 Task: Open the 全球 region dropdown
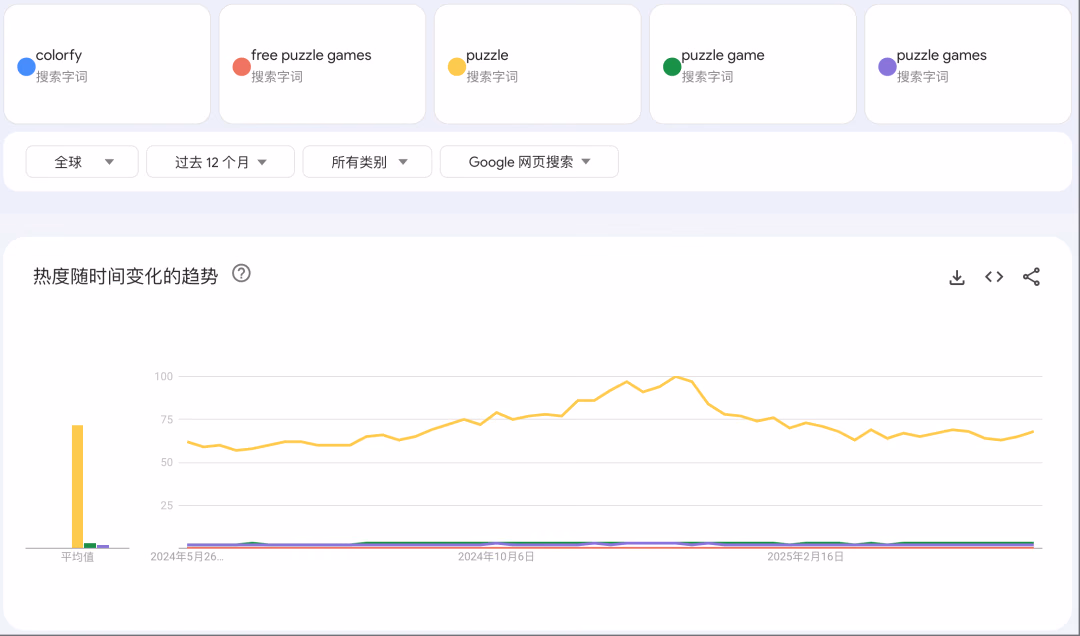(x=82, y=162)
